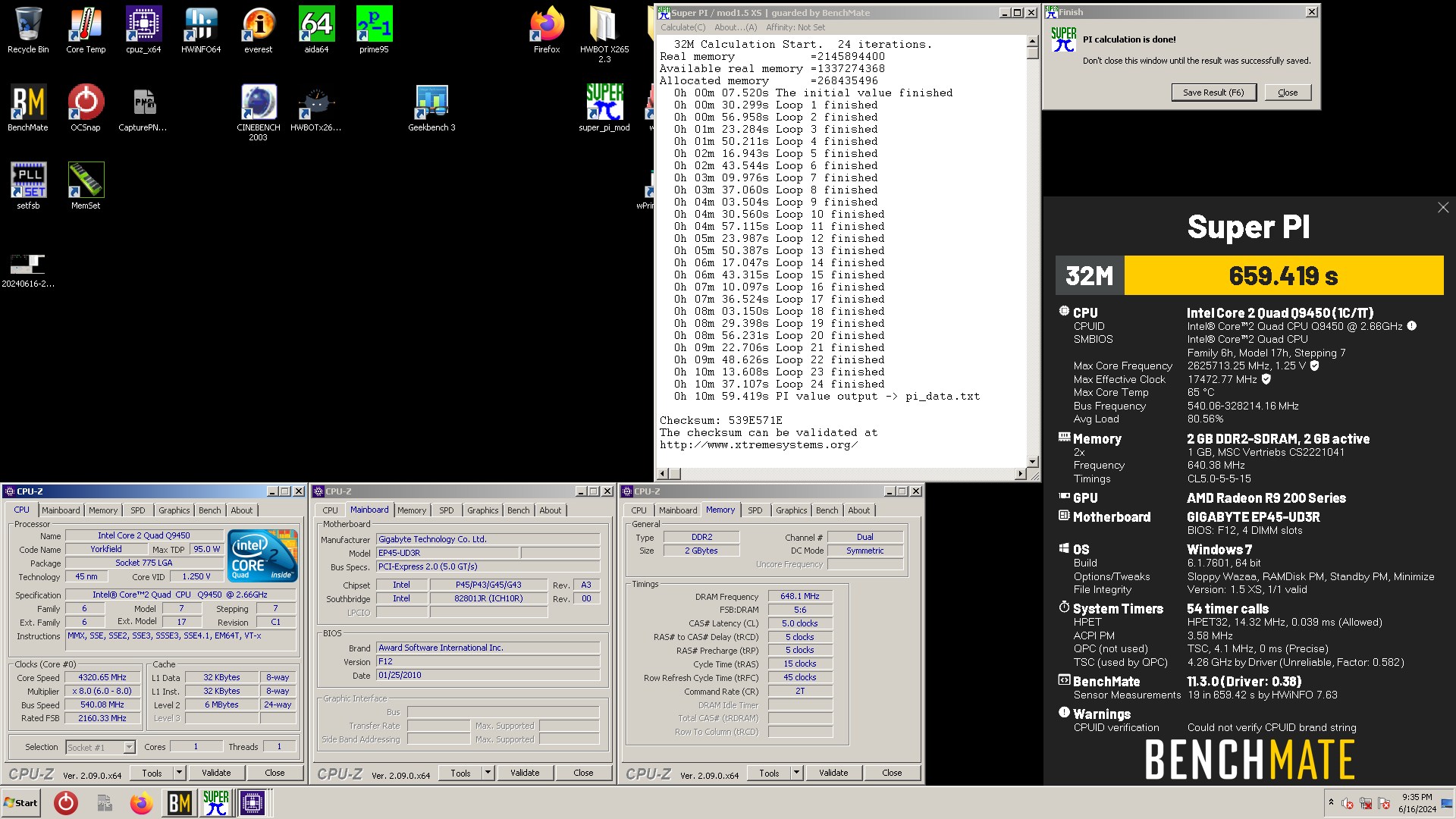1456x819 pixels.
Task: Open the 20240616-2... image file on desktop
Action: point(28,271)
